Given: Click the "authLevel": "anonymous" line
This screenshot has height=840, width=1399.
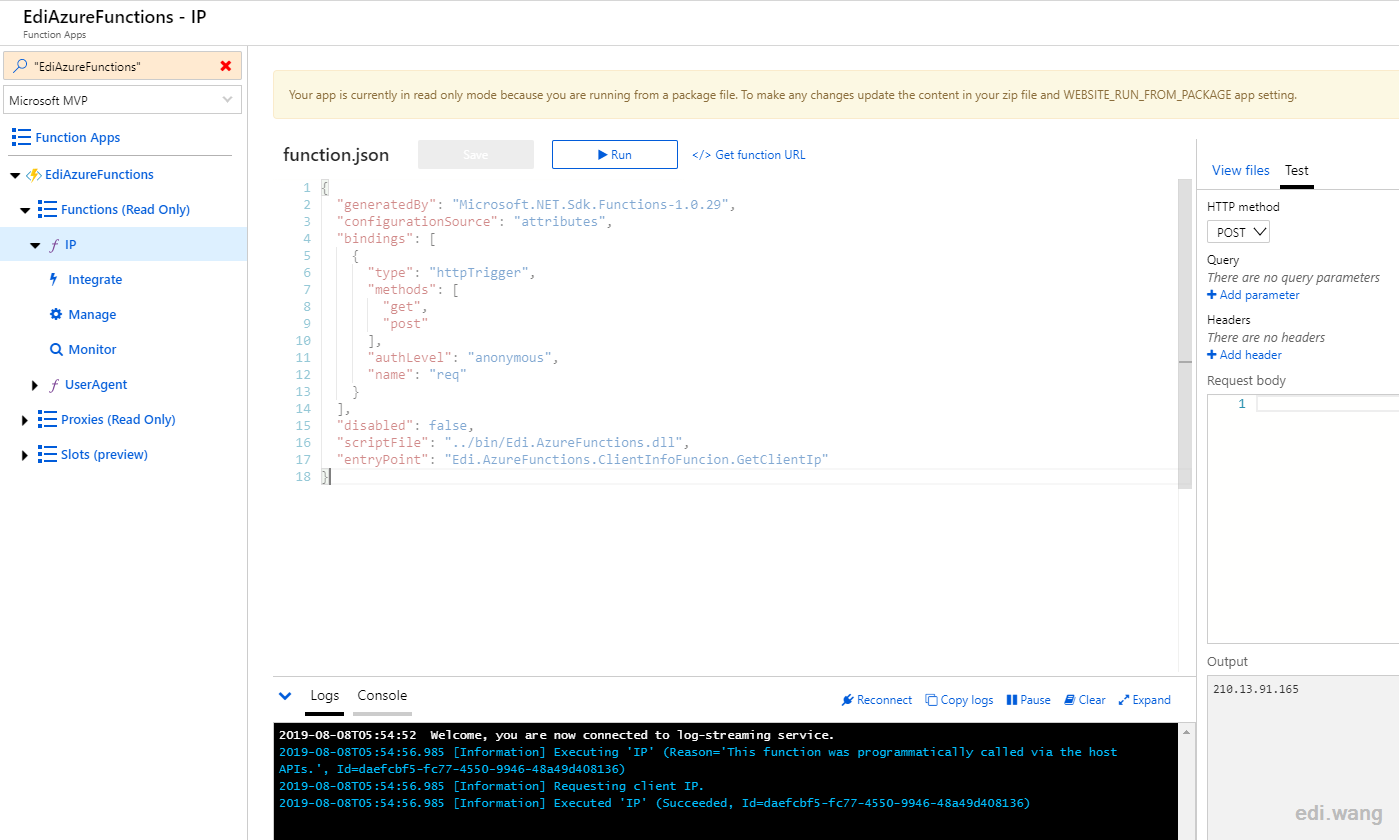Looking at the screenshot, I should [x=463, y=357].
